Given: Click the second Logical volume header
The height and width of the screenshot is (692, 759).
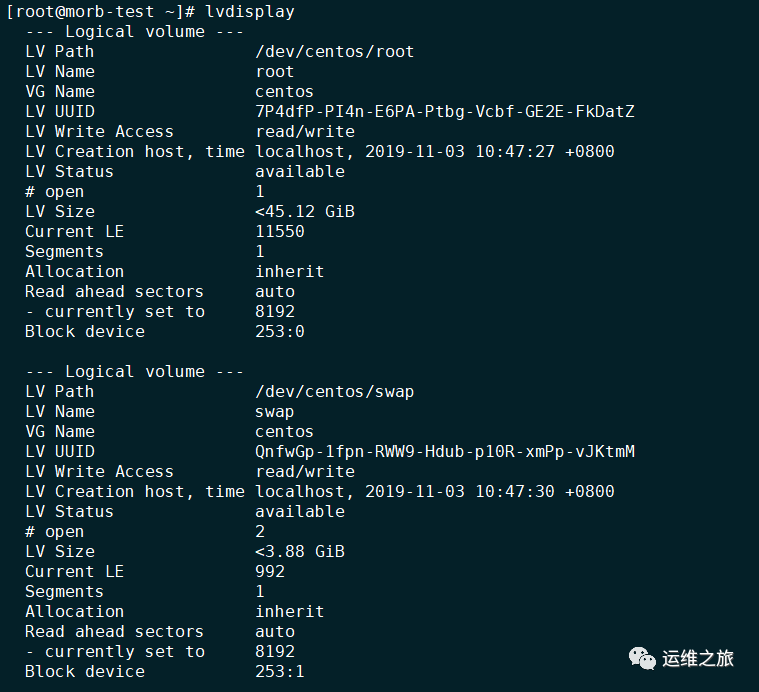Looking at the screenshot, I should pyautogui.click(x=135, y=372).
